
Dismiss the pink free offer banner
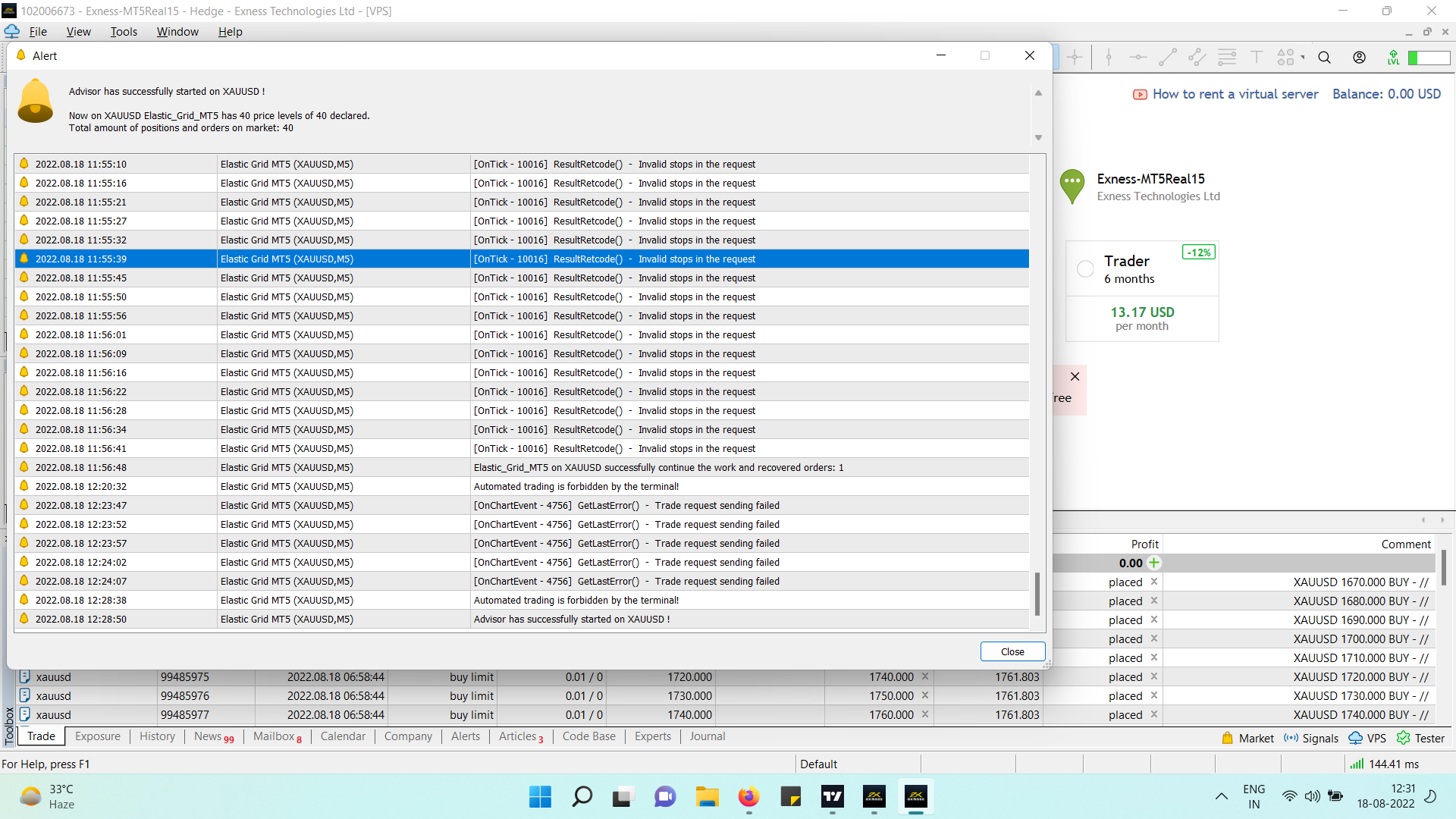[1075, 376]
